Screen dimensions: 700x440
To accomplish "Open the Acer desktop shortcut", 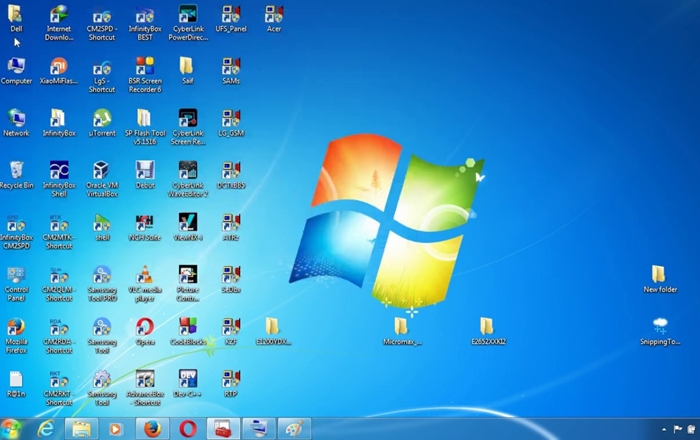I will [x=274, y=19].
